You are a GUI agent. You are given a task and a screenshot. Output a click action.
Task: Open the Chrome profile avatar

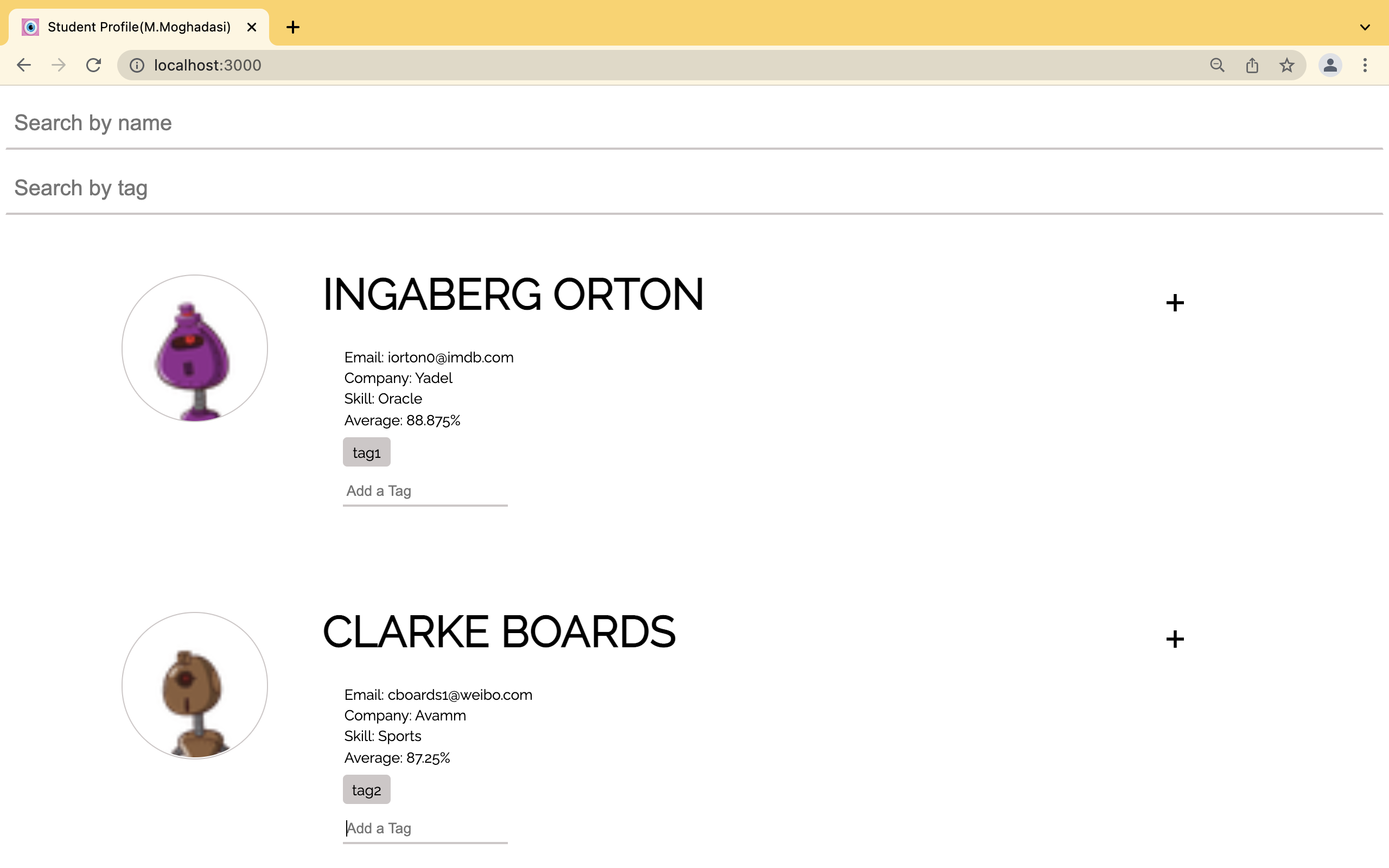coord(1330,66)
